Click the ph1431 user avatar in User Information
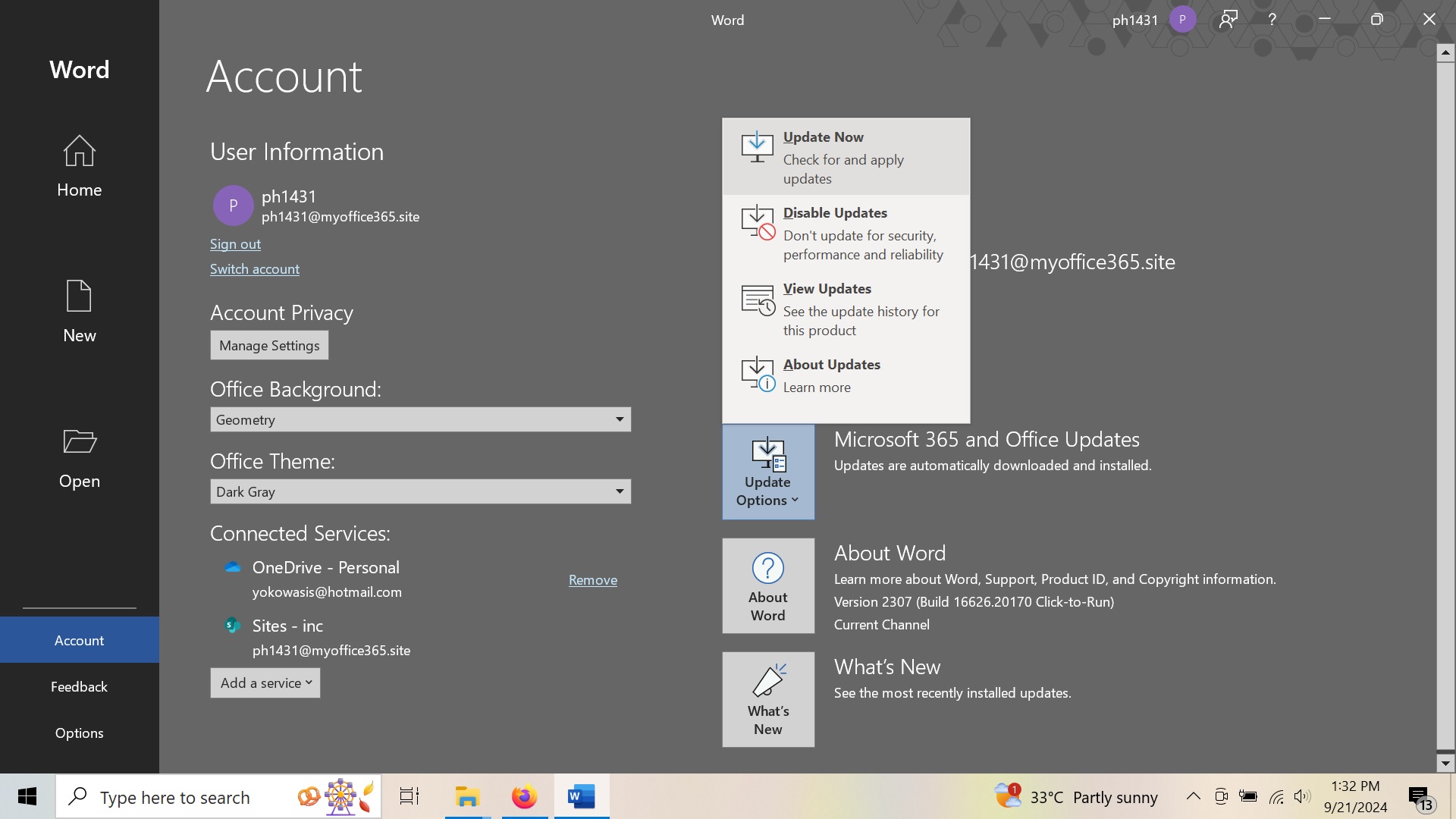 point(233,206)
